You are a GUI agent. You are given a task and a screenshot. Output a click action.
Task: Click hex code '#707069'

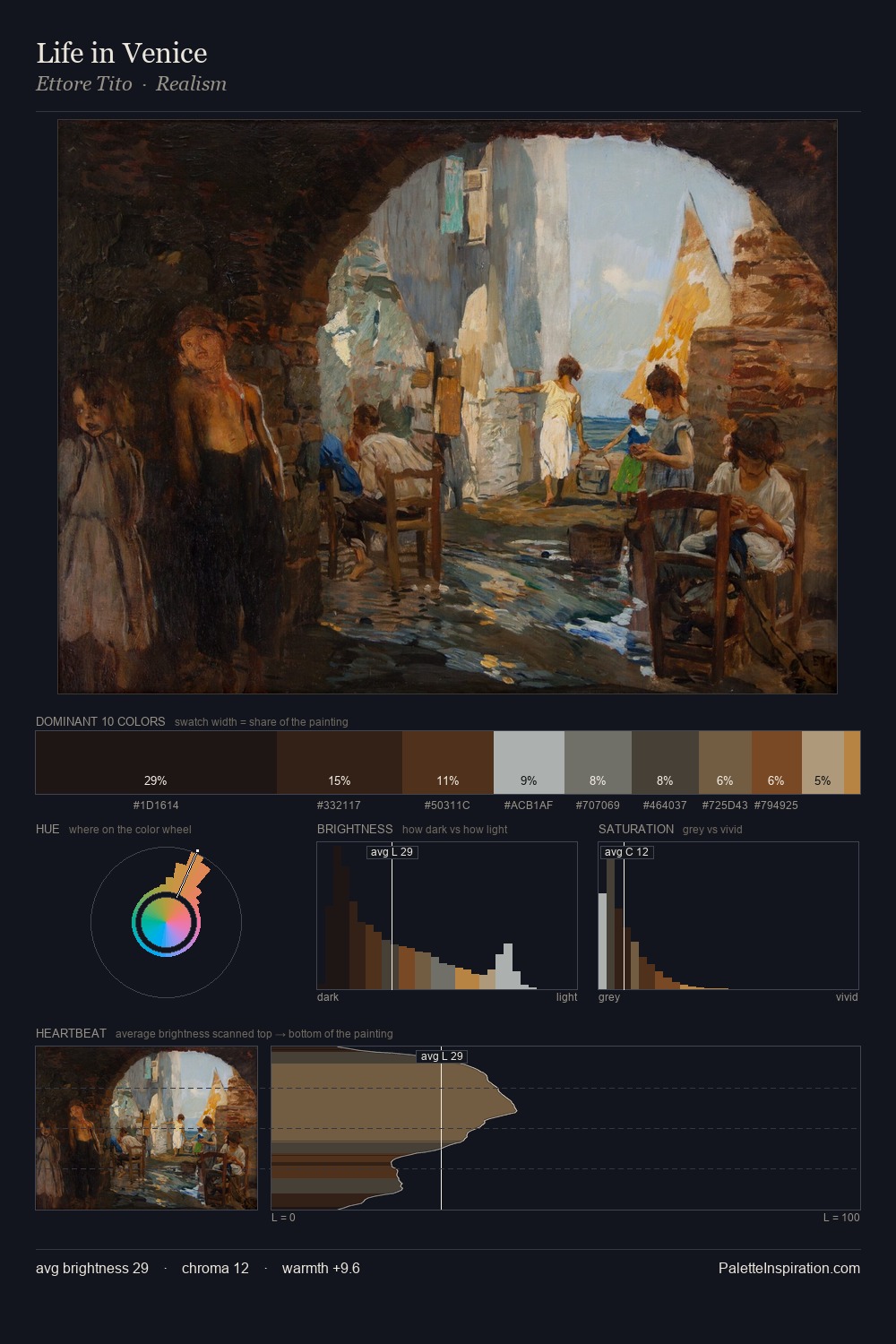click(598, 806)
